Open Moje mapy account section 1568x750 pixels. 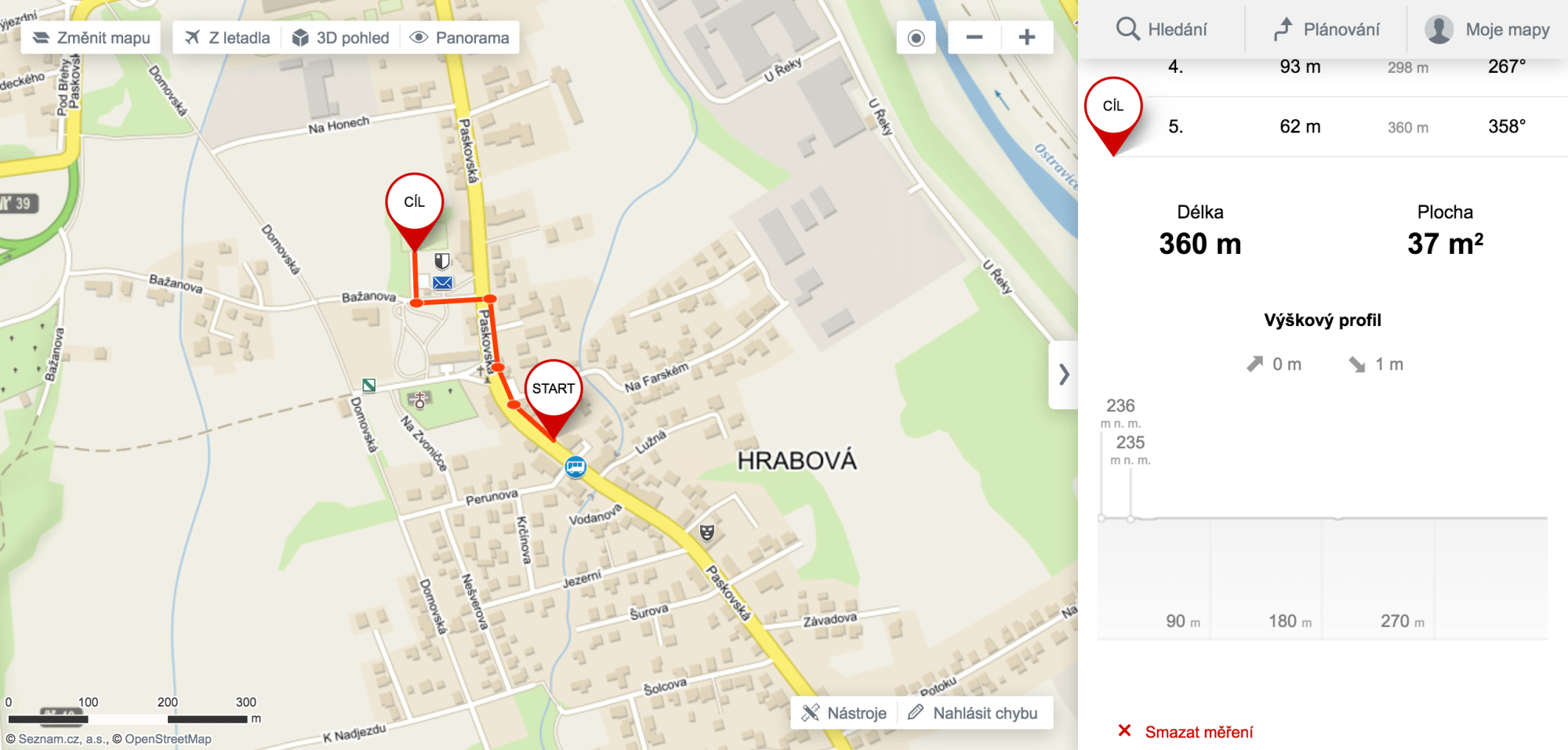[x=1487, y=30]
